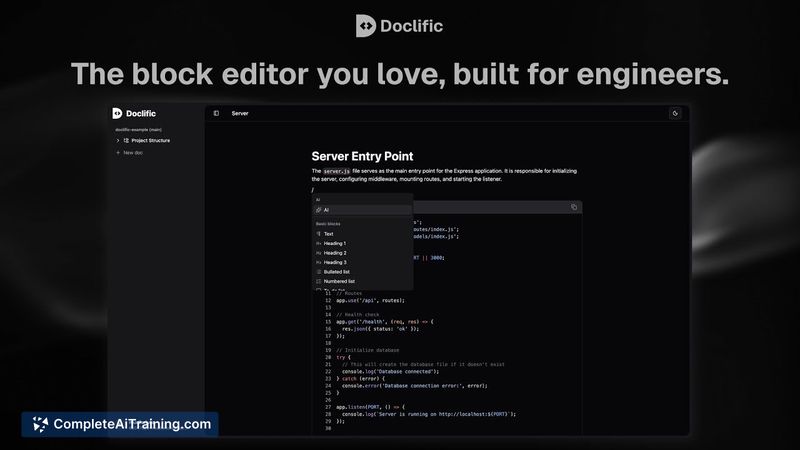Insert a Numbered list block
Viewport: 800px width, 450px height.
pos(362,281)
